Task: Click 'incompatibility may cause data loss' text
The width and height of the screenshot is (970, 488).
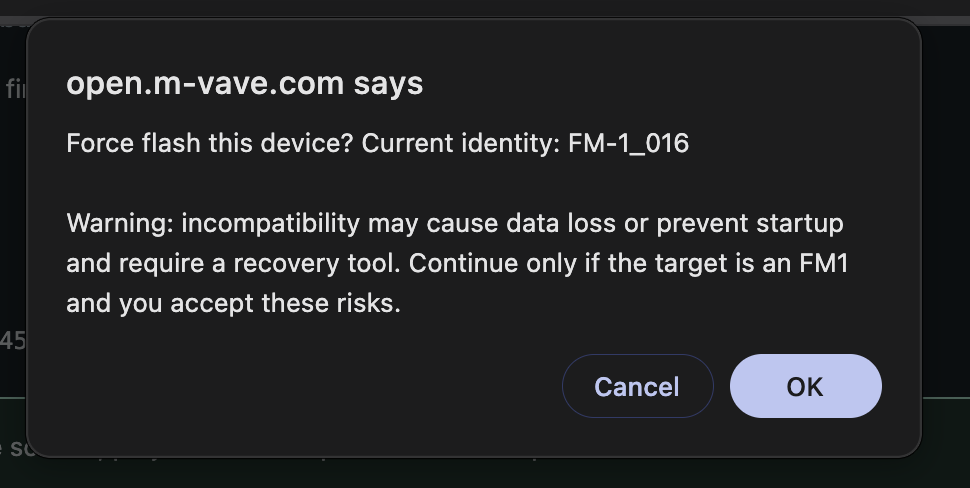Action: pyautogui.click(x=398, y=223)
